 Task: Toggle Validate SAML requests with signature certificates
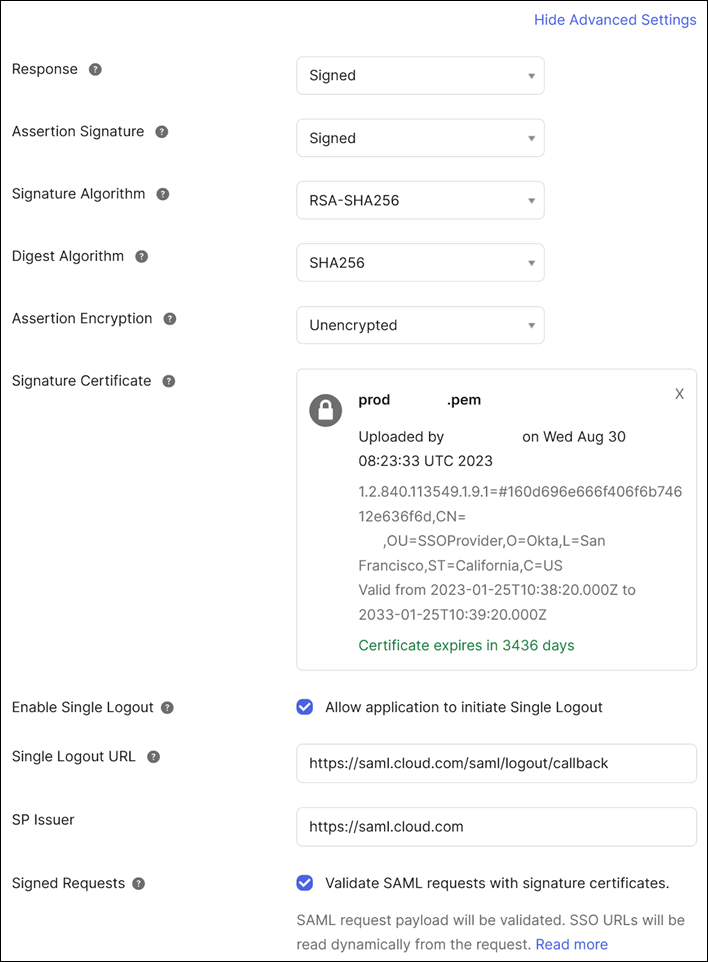point(305,883)
